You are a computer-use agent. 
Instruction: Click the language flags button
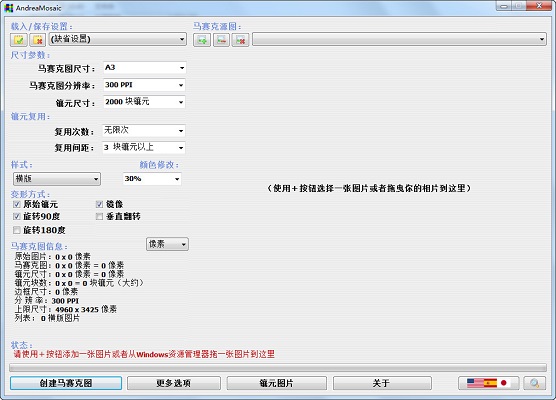pos(489,383)
